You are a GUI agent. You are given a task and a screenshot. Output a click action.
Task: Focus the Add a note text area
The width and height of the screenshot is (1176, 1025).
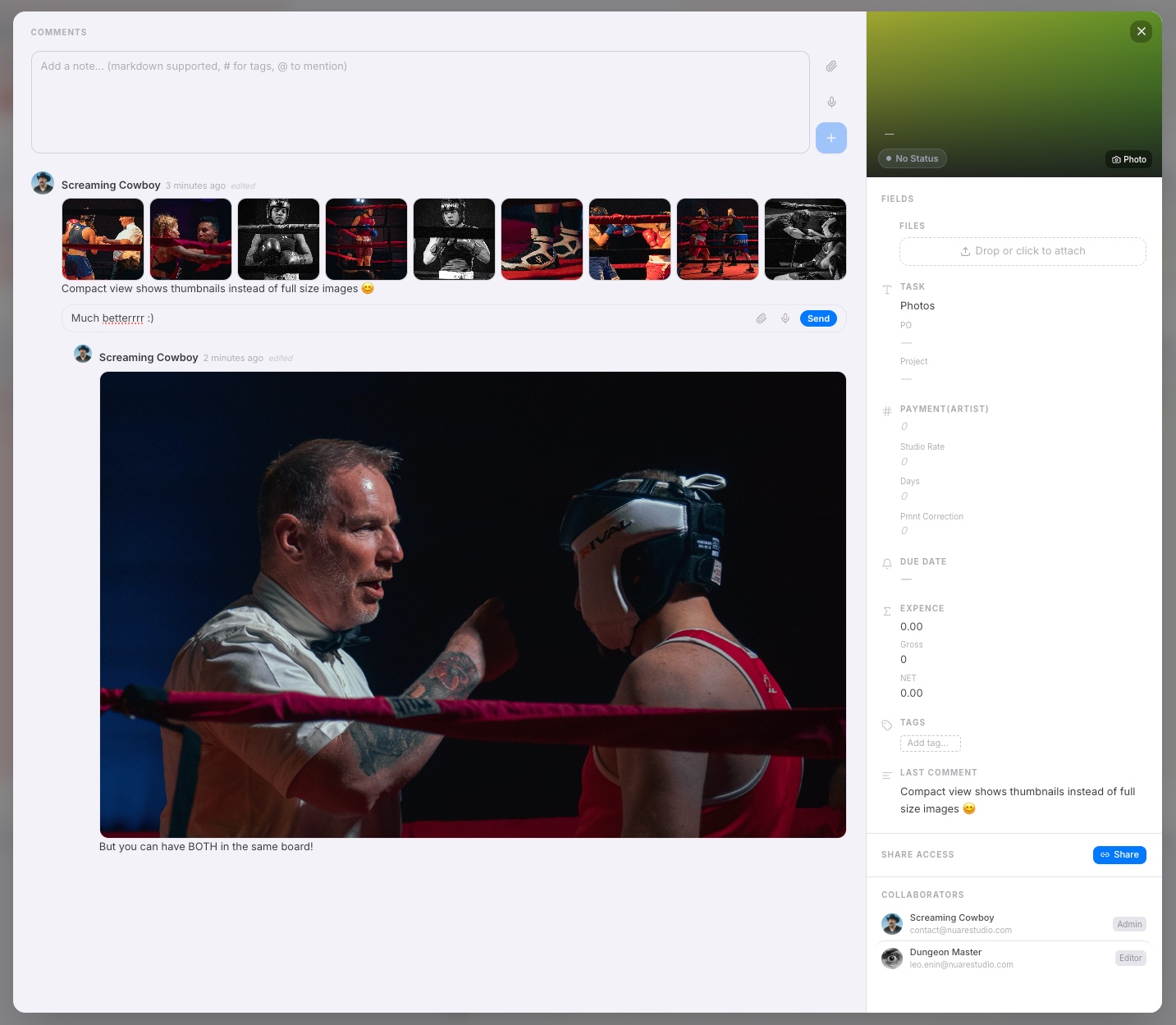coord(420,103)
